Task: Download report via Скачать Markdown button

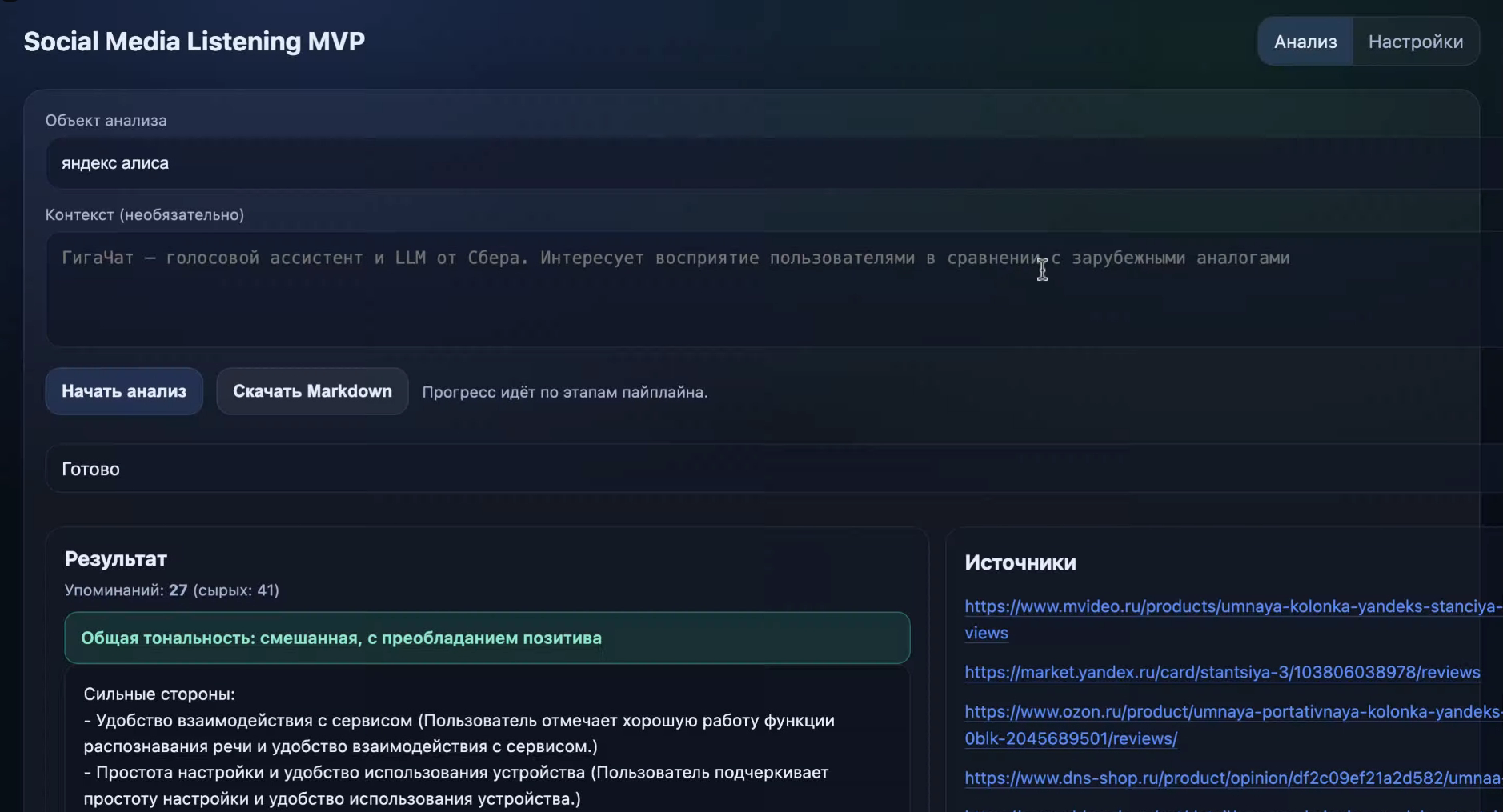Action: (x=312, y=391)
